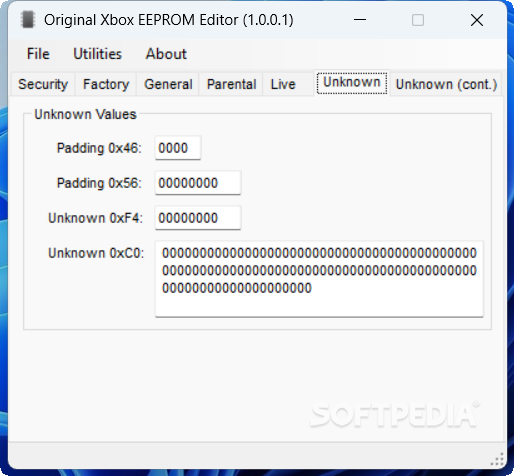This screenshot has height=476, width=514.
Task: Open the Utilities menu
Action: [97, 54]
